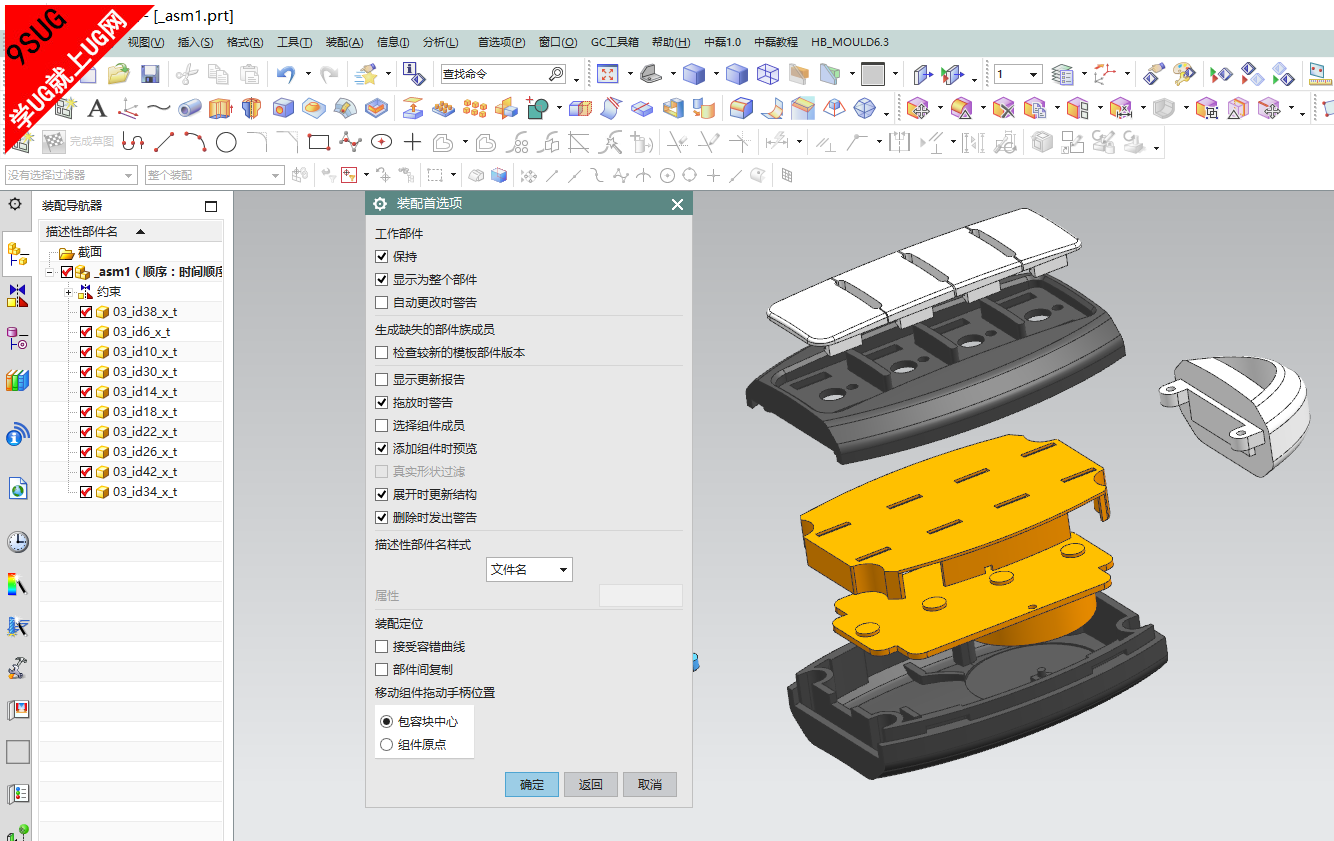Open the Reuse Library books icon

coord(18,381)
